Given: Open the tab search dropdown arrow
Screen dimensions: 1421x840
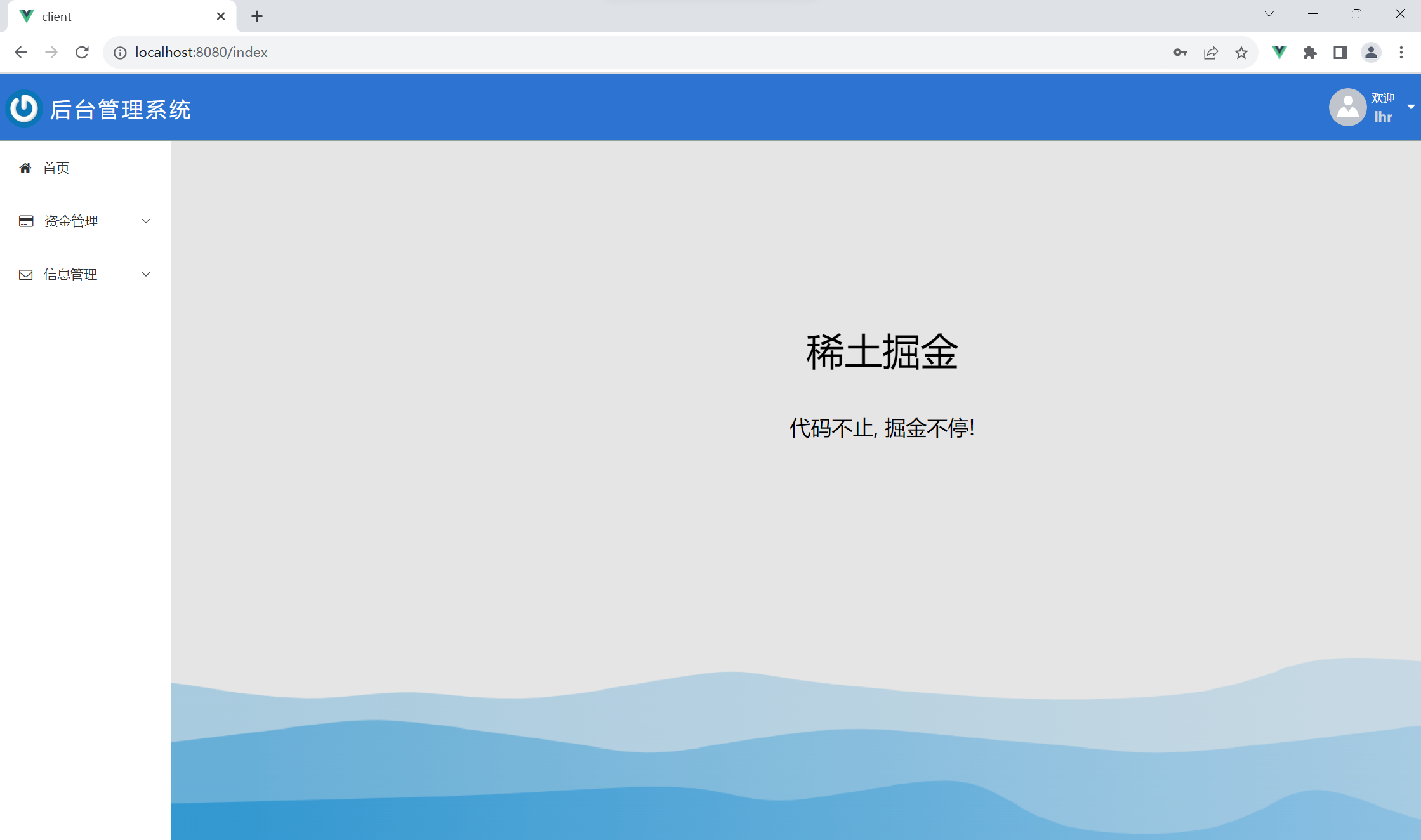Looking at the screenshot, I should (x=1269, y=14).
